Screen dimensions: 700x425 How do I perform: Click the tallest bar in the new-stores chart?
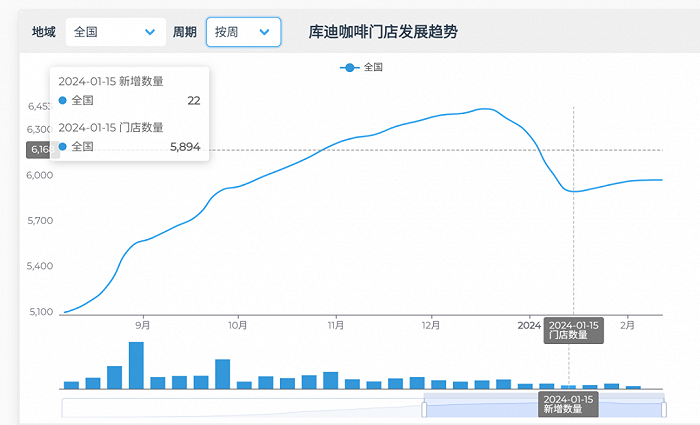point(136,365)
